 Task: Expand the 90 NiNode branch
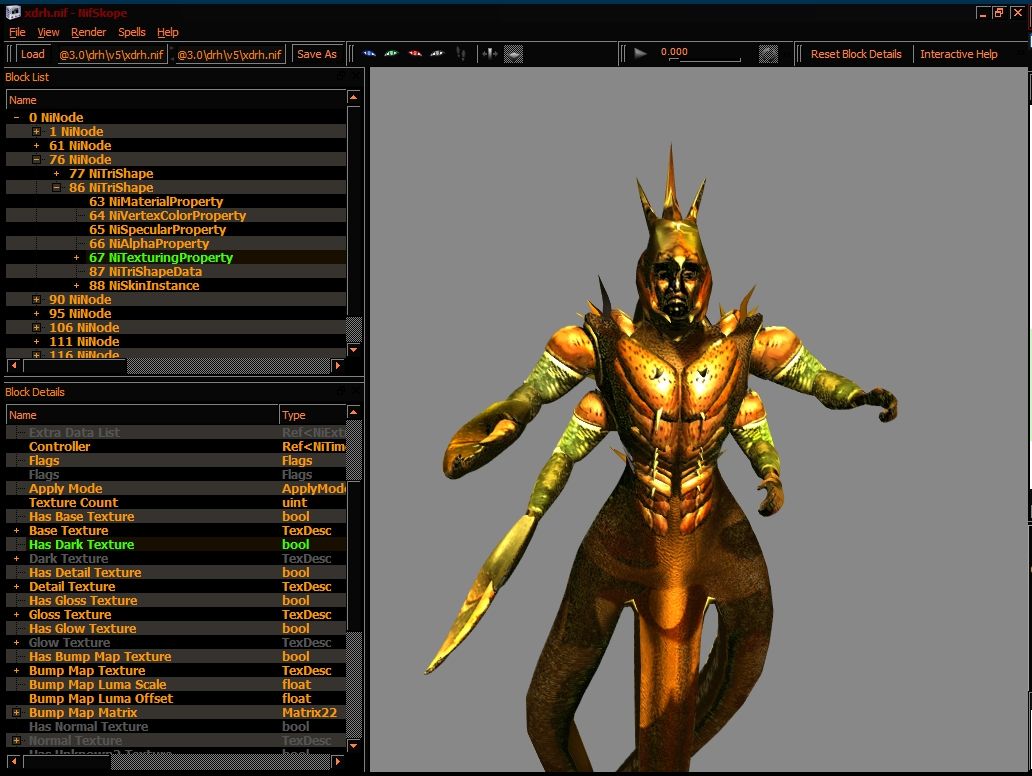pyautogui.click(x=36, y=299)
